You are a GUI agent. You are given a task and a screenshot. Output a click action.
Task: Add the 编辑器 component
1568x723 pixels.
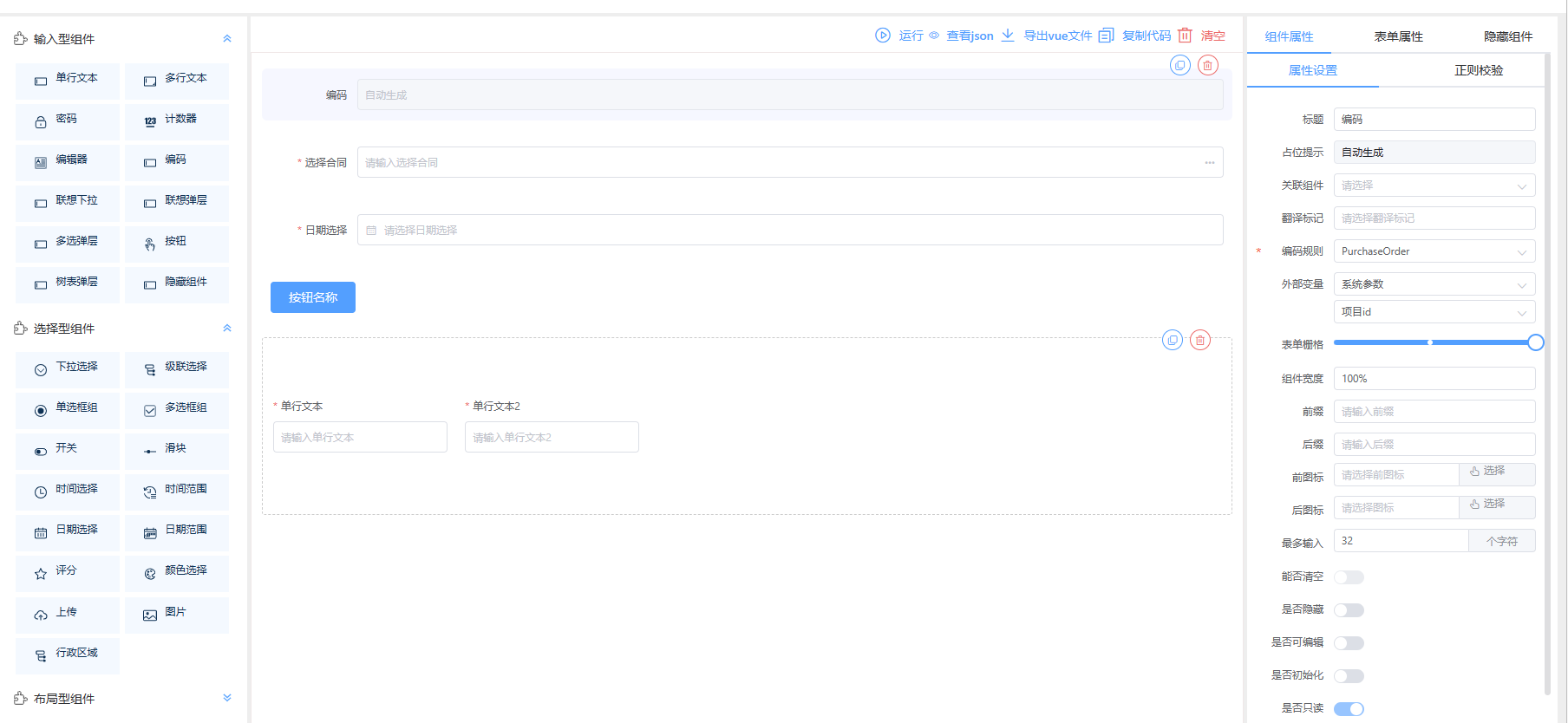tap(68, 162)
